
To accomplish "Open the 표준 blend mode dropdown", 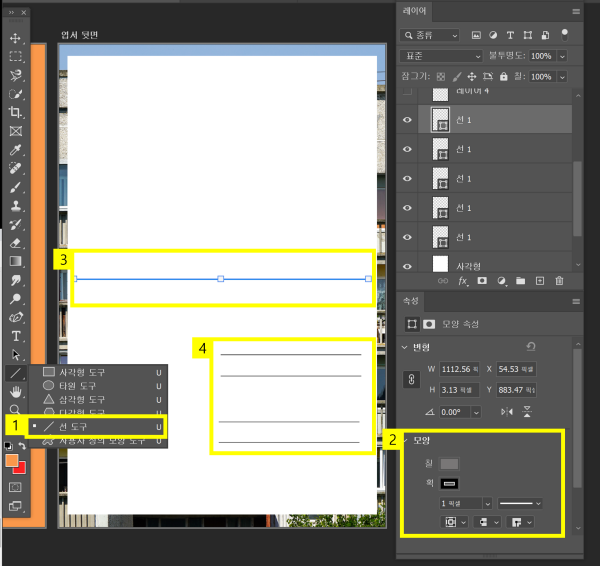I will click(440, 56).
